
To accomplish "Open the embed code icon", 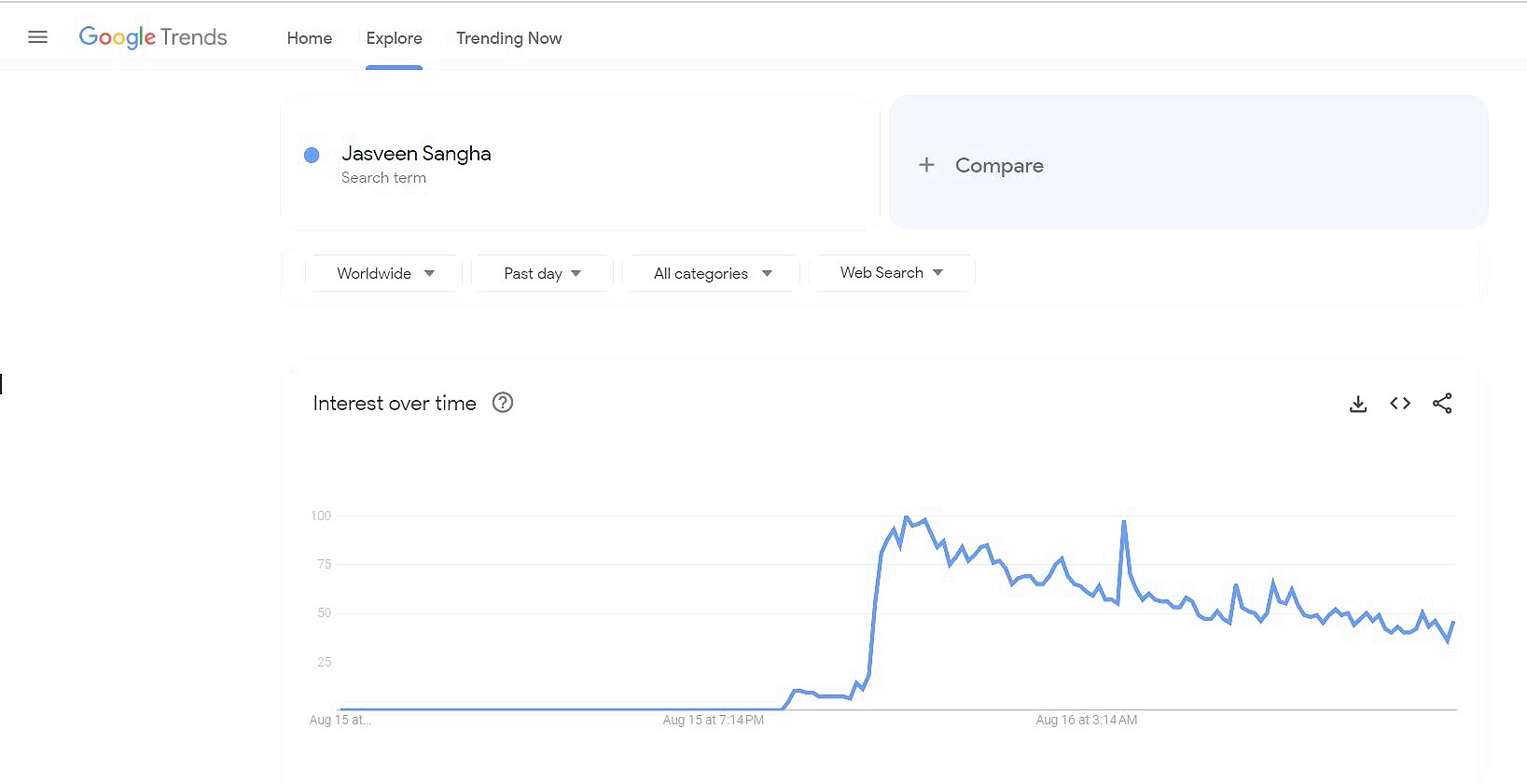I will click(x=1400, y=404).
